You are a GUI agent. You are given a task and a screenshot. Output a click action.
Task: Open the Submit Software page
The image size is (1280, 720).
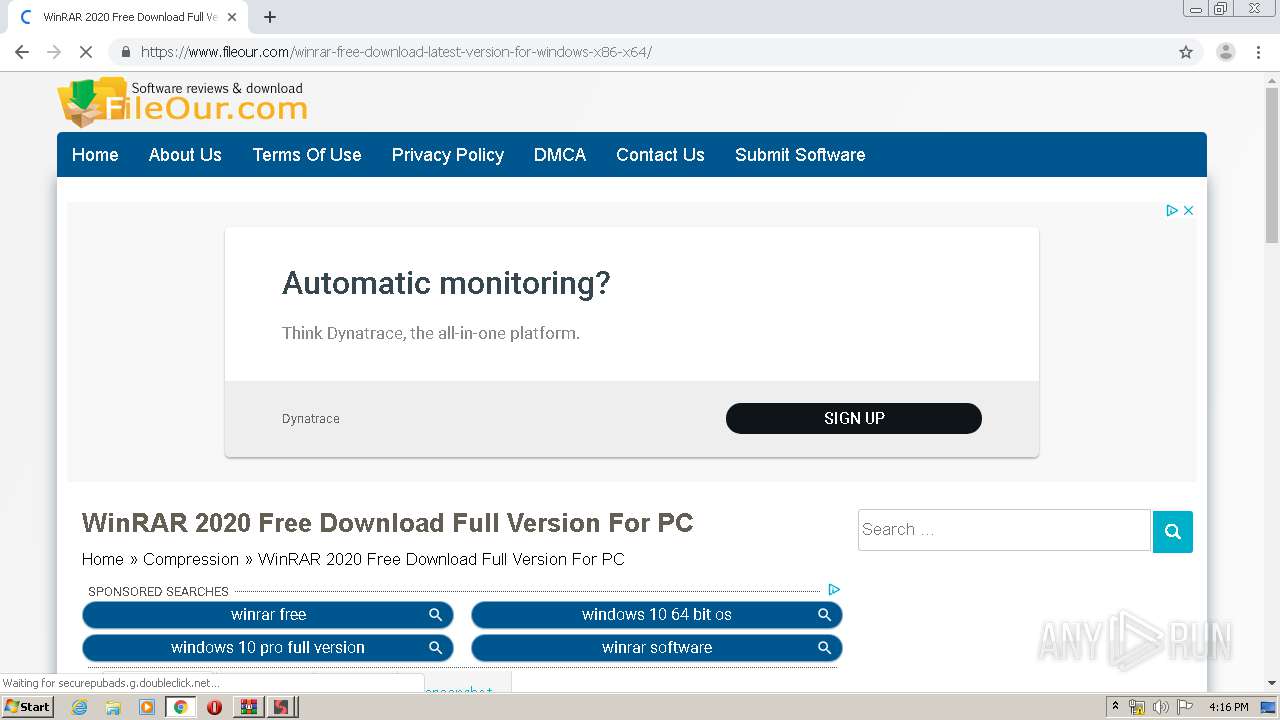pos(800,155)
